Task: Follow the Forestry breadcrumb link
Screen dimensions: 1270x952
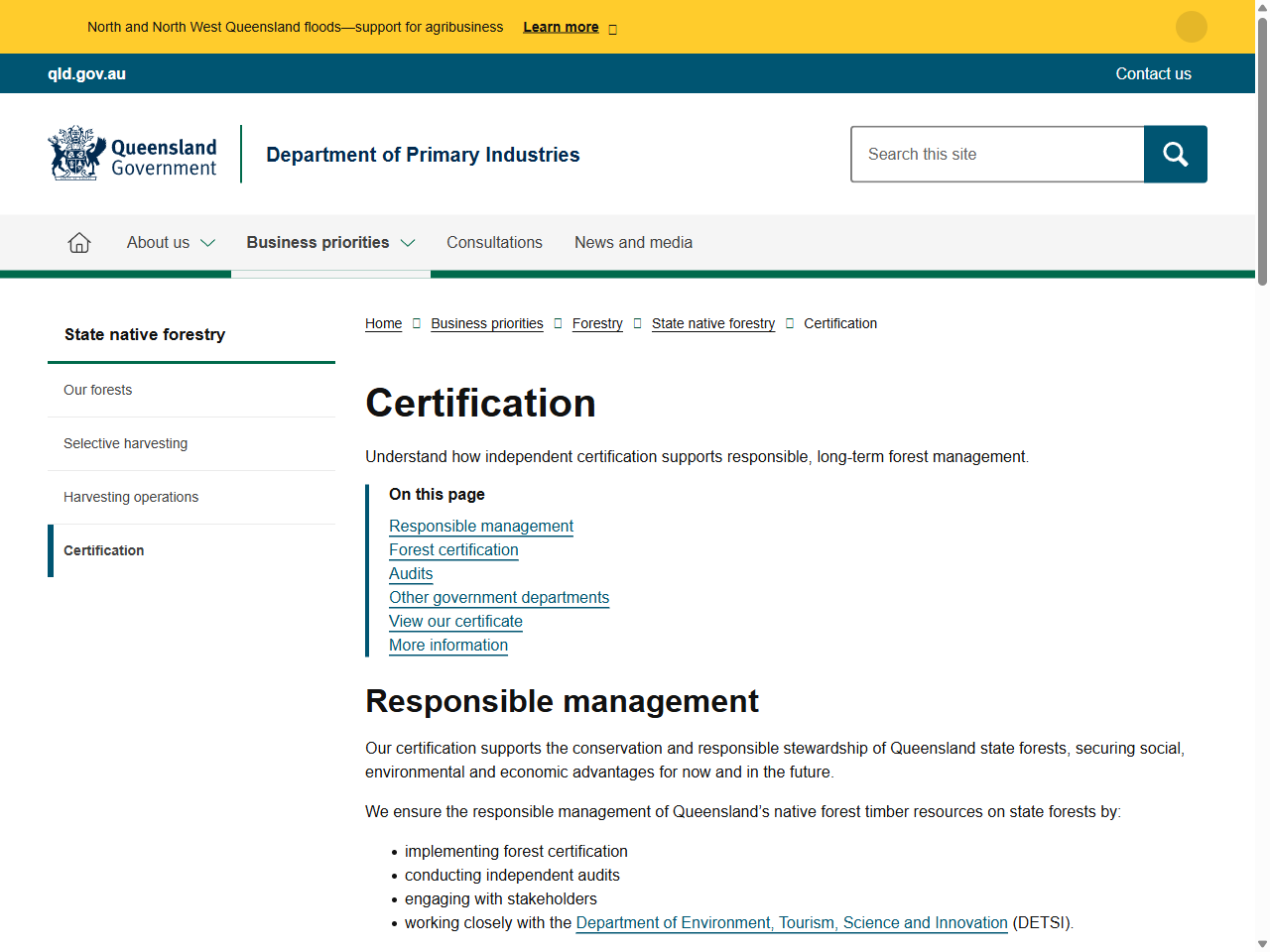Action: tap(597, 323)
